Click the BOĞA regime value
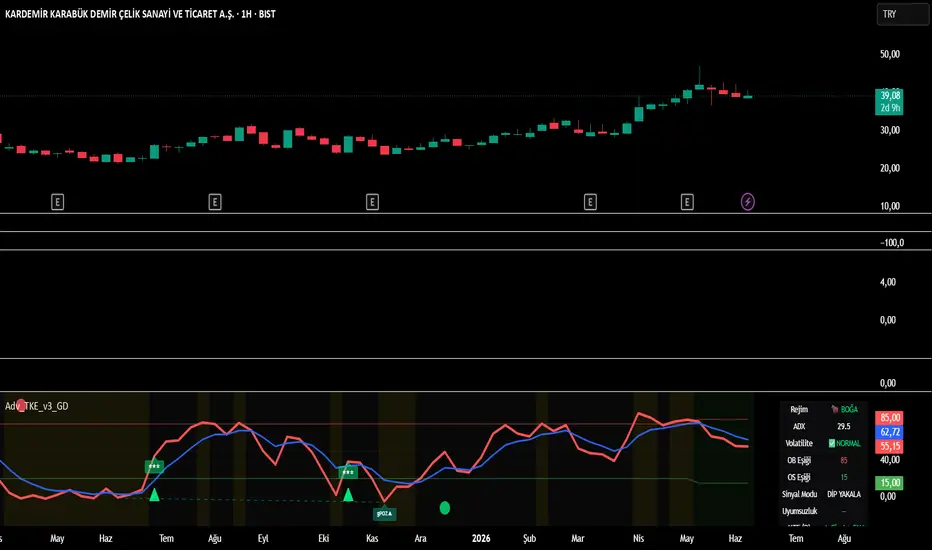 (x=849, y=410)
